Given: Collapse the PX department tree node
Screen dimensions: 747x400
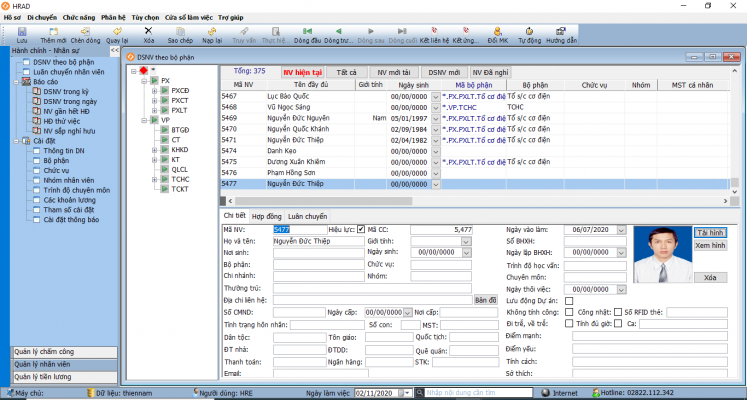Looking at the screenshot, I should [144, 81].
